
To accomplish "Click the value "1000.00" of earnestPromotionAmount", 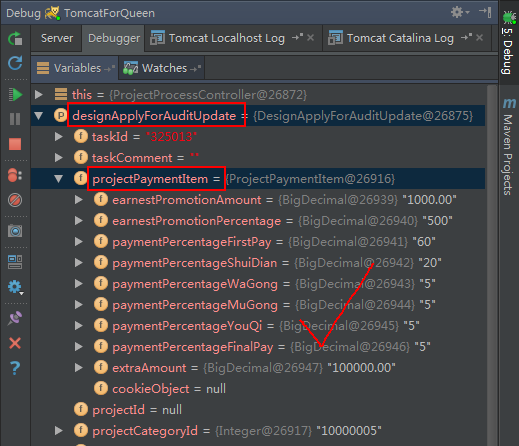I will coord(429,200).
